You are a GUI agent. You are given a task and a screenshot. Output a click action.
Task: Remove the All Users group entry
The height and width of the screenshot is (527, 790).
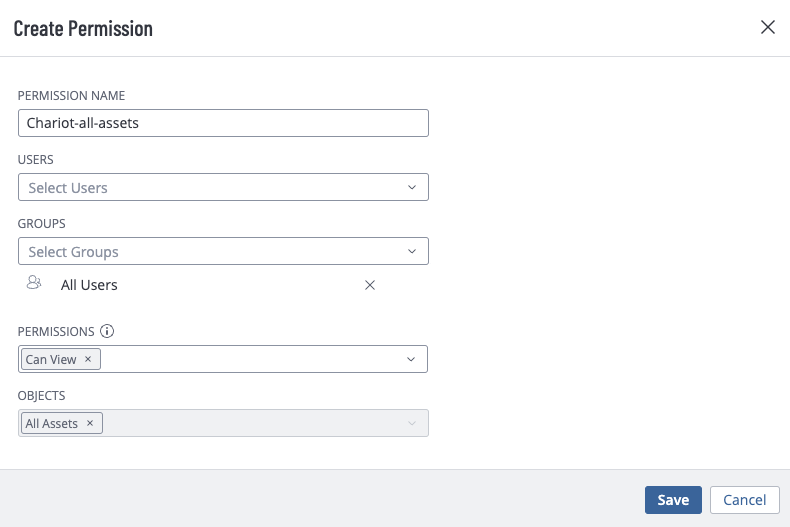click(370, 285)
